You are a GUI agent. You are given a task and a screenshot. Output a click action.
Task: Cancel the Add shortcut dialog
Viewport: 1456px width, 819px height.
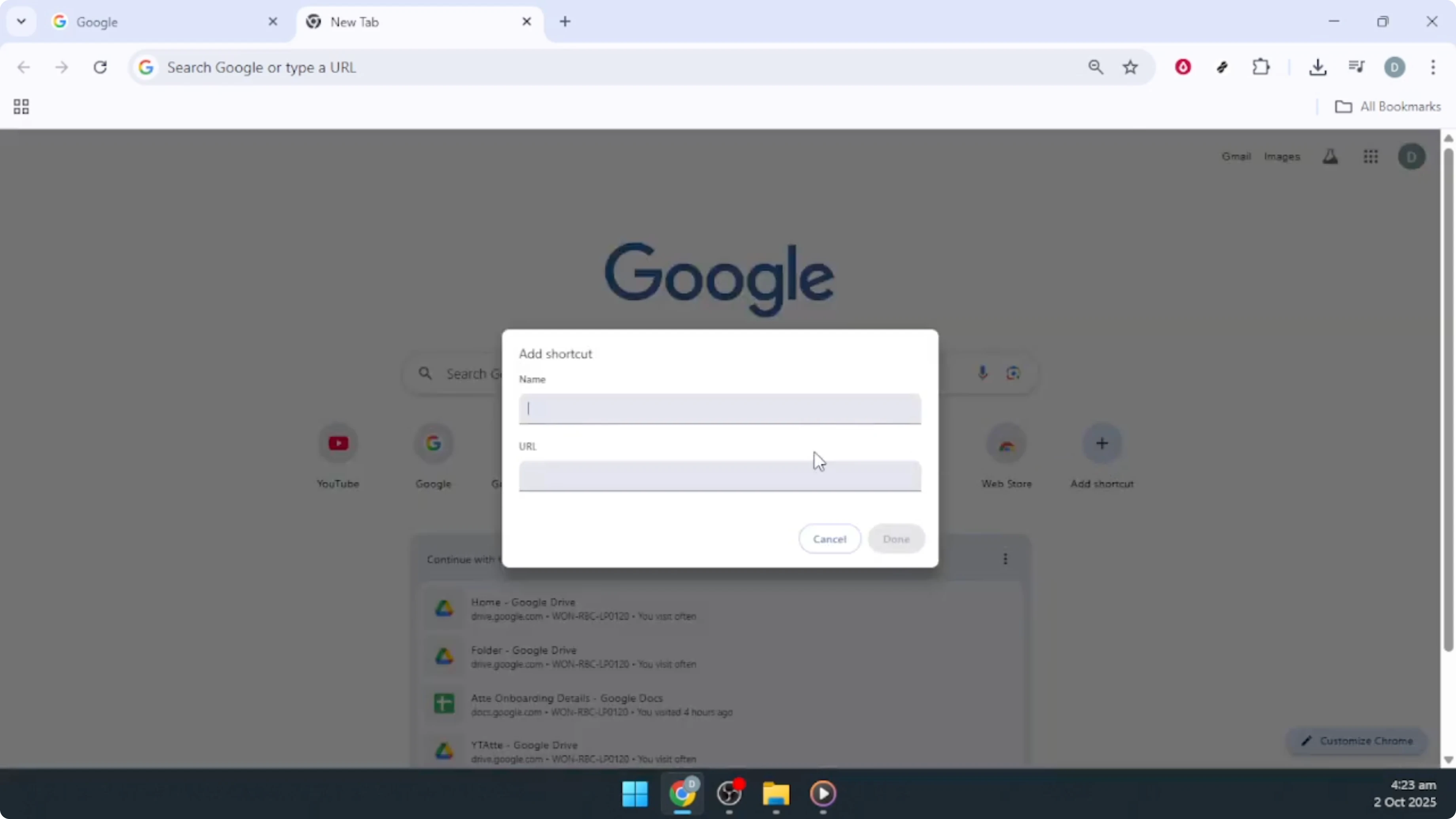(829, 538)
